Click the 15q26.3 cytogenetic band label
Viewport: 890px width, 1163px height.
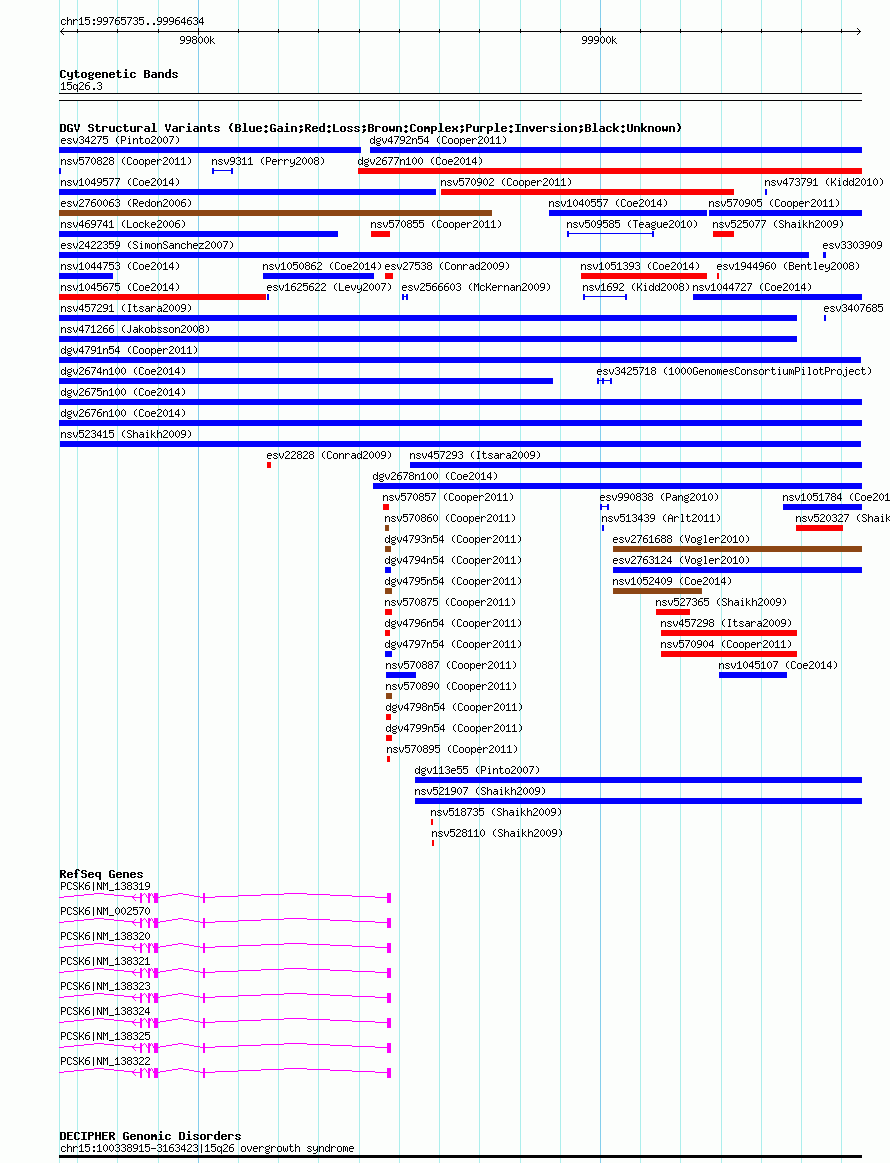[82, 86]
